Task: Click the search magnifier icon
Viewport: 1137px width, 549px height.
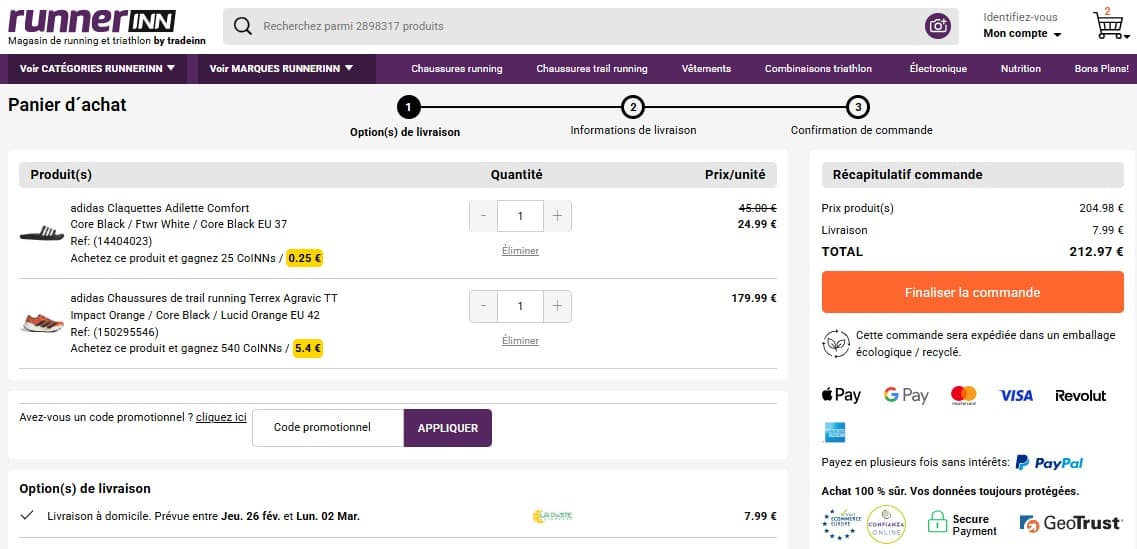Action: click(242, 26)
